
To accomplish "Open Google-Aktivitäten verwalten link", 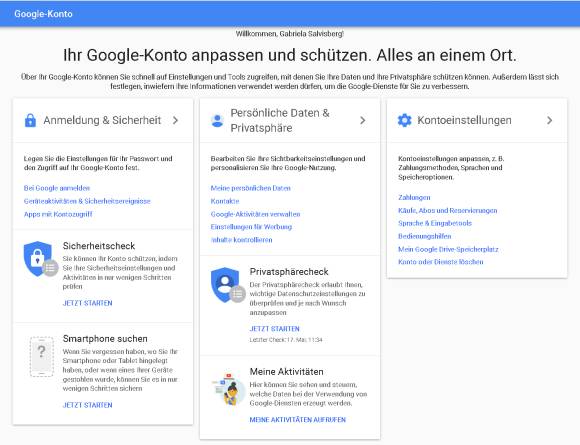I will [x=255, y=214].
